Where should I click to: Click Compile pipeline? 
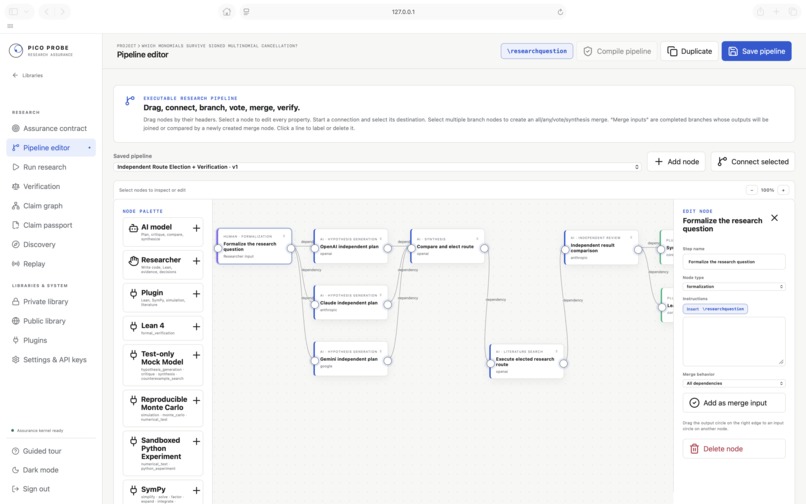[x=617, y=51]
